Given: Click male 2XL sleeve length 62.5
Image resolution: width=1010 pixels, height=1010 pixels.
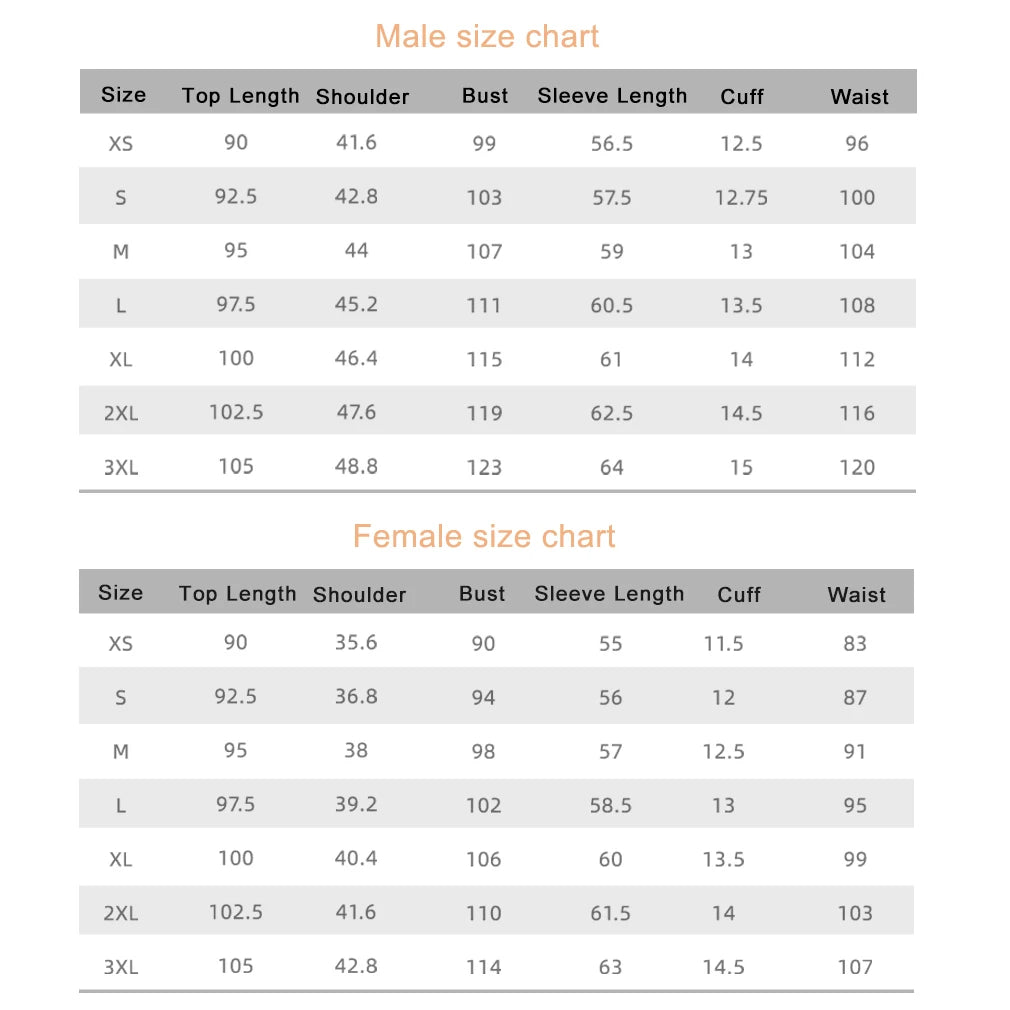Looking at the screenshot, I should 612,413.
